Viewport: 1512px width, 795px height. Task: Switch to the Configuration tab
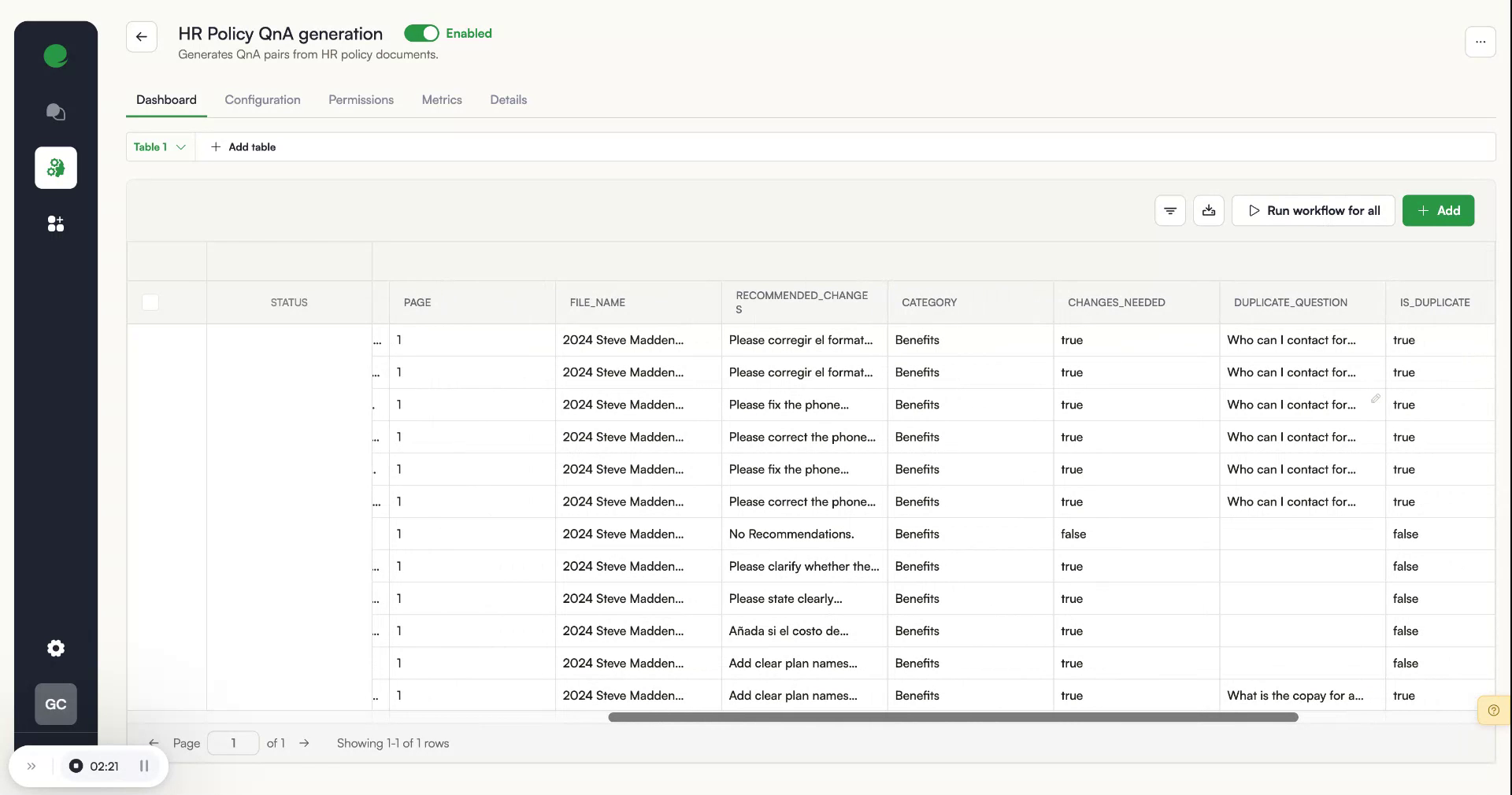pyautogui.click(x=262, y=100)
